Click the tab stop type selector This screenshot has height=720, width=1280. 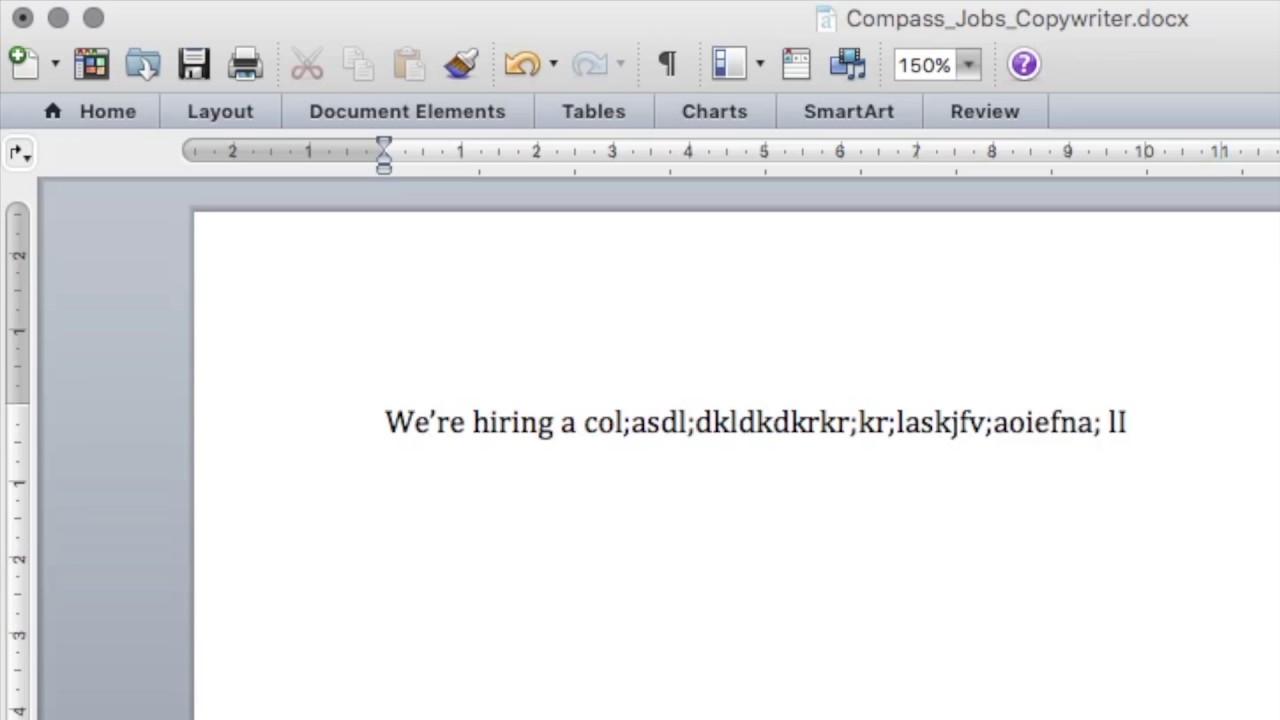click(x=18, y=153)
